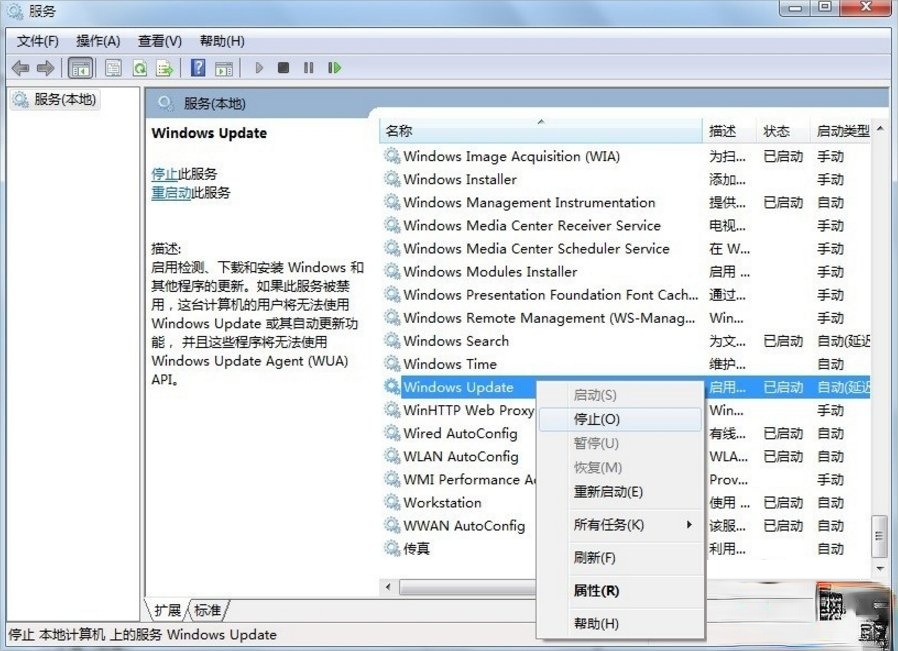Screen dimensions: 898x651
Task: Click horizontal scrollbar left arrow
Action: [x=388, y=587]
